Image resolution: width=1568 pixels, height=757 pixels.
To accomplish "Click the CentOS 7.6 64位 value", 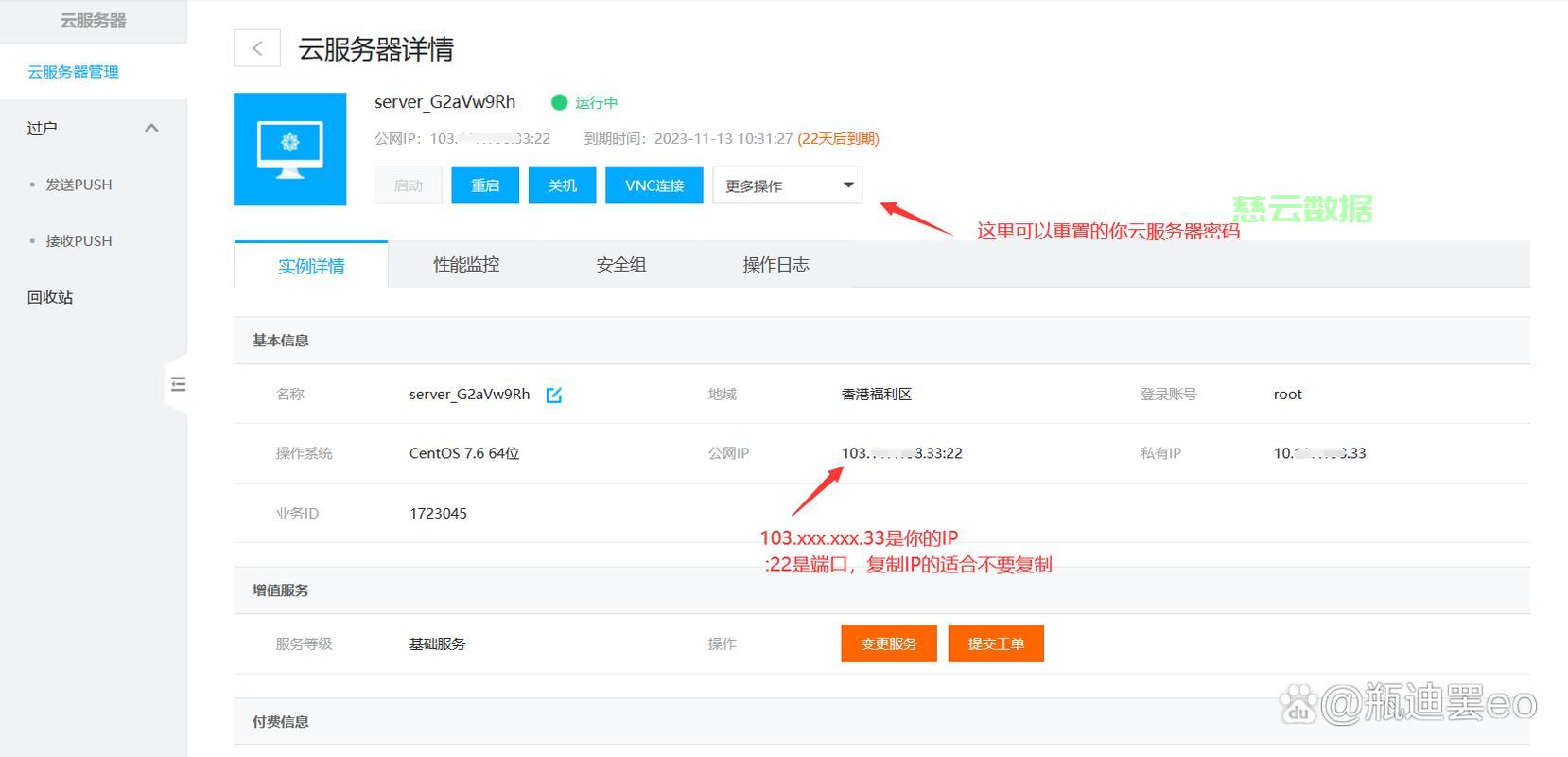I will click(x=464, y=453).
